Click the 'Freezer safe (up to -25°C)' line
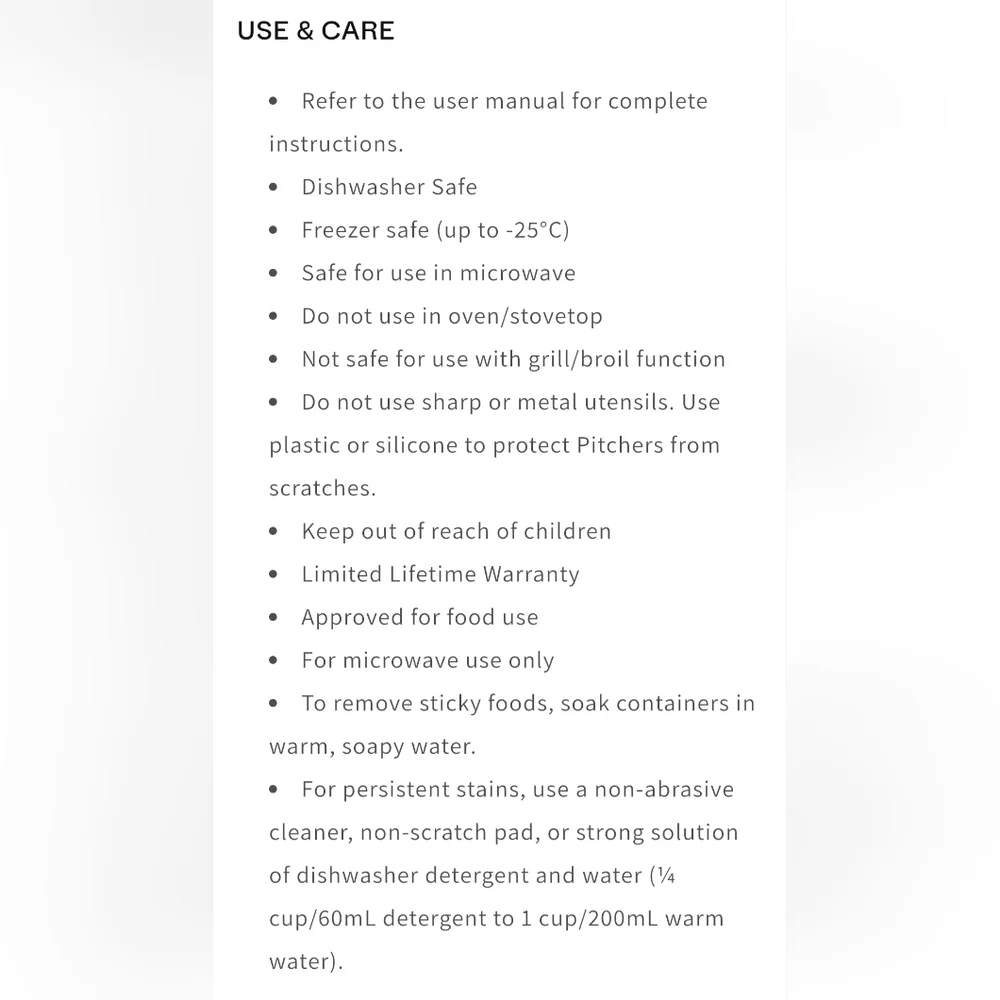Image resolution: width=1000 pixels, height=1000 pixels. pos(436,230)
